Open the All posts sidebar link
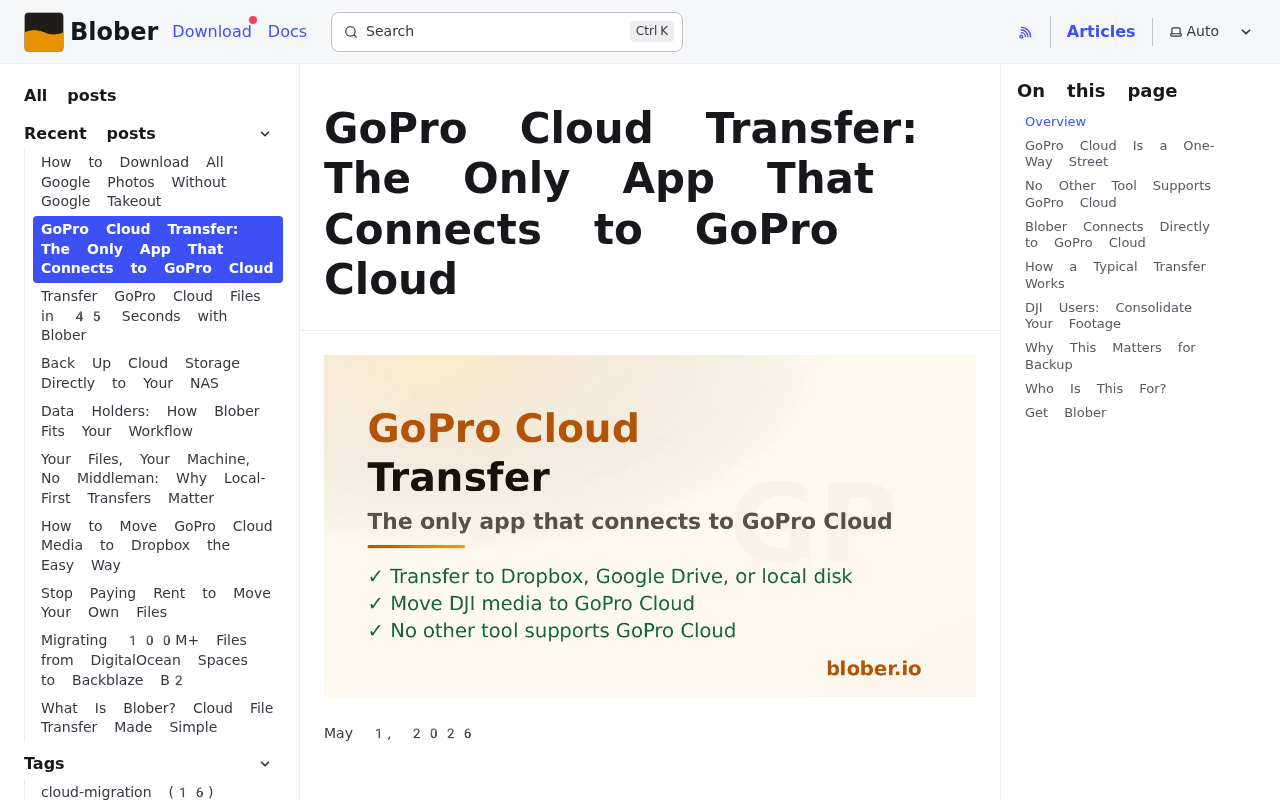The height and width of the screenshot is (800, 1280). coord(70,96)
